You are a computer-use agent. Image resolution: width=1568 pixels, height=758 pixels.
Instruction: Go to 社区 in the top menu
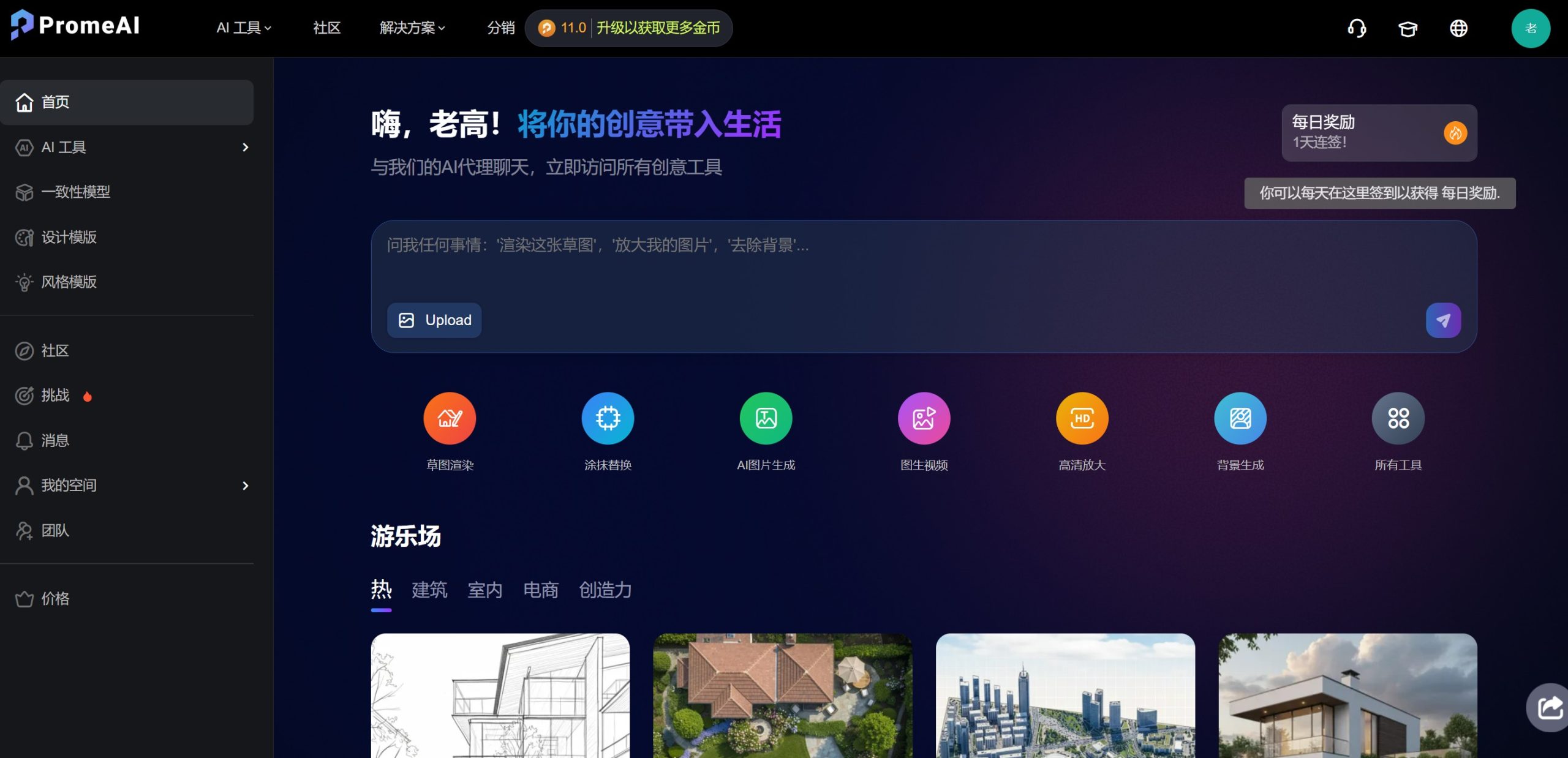(326, 28)
